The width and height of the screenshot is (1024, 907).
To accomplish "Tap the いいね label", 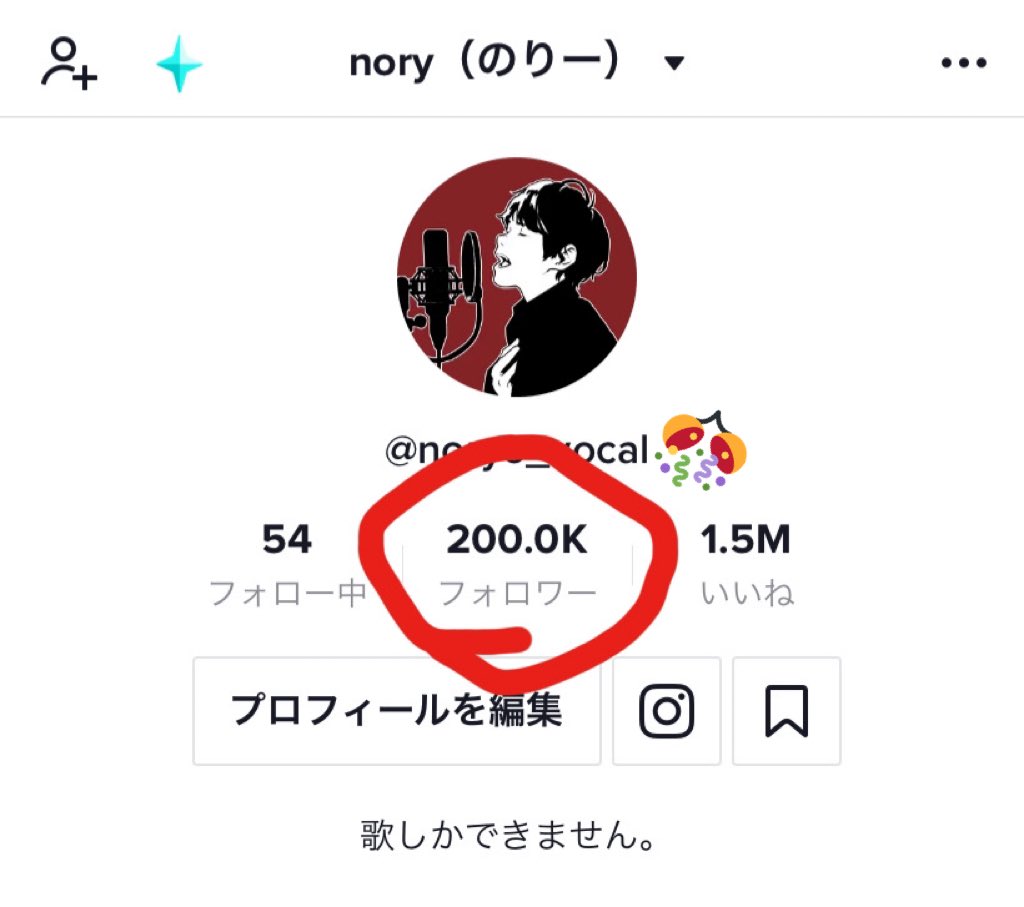I will (747, 594).
